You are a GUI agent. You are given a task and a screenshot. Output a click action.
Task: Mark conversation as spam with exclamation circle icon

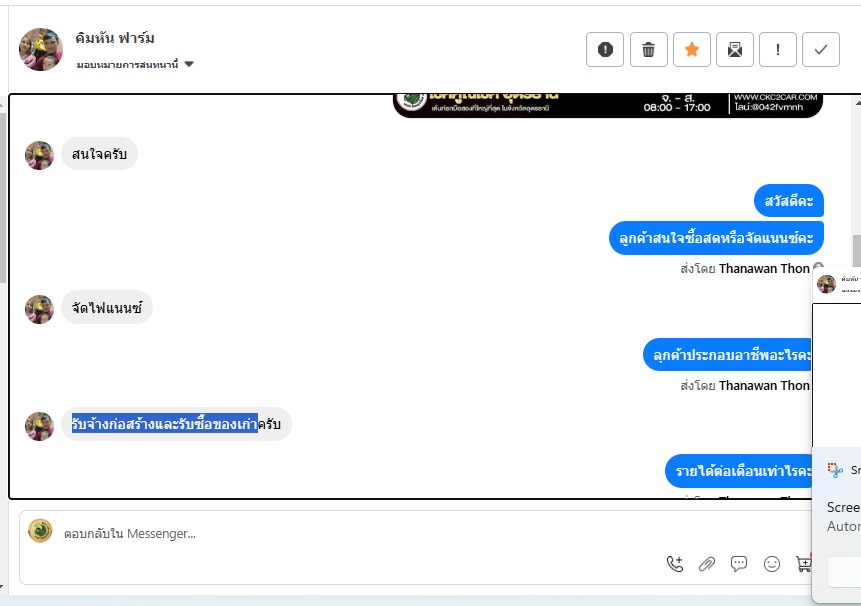click(605, 49)
